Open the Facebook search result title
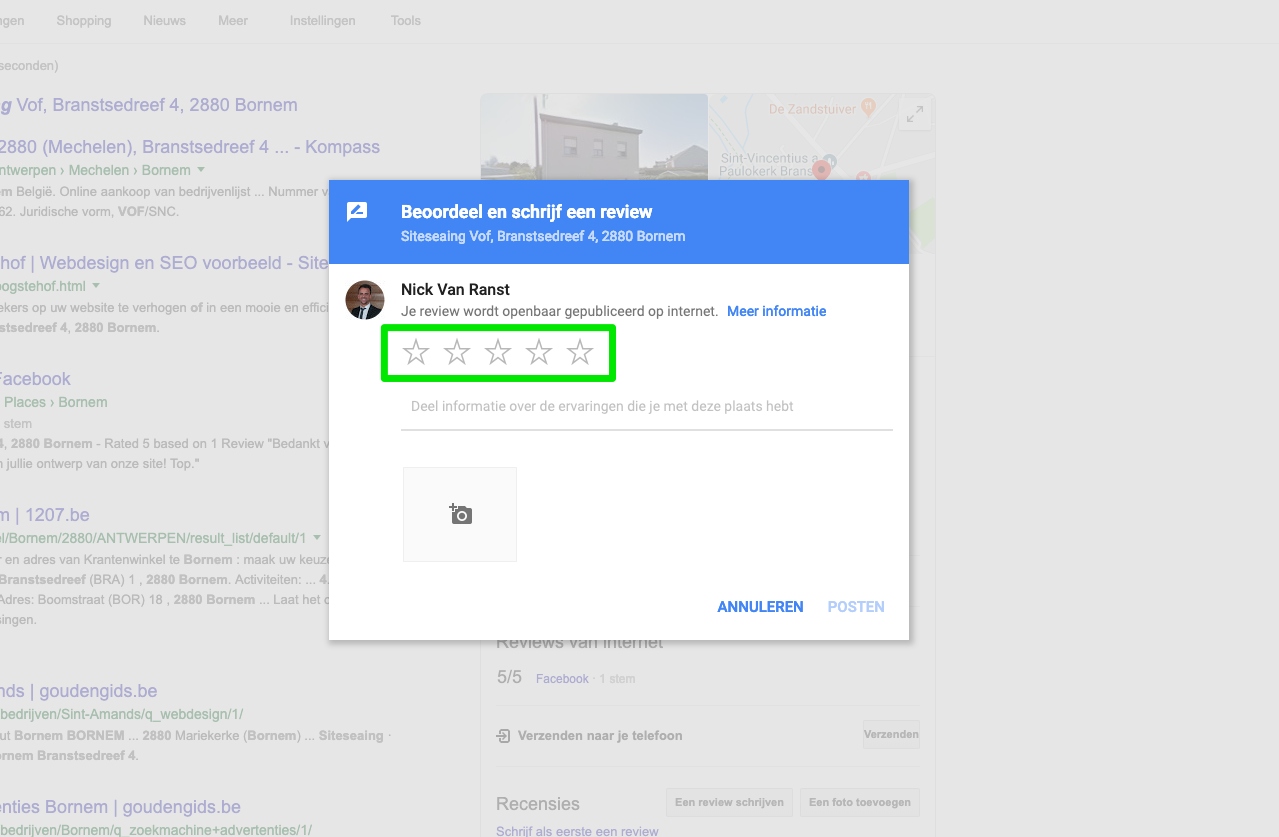Screen dimensions: 1279x837 pos(35,379)
